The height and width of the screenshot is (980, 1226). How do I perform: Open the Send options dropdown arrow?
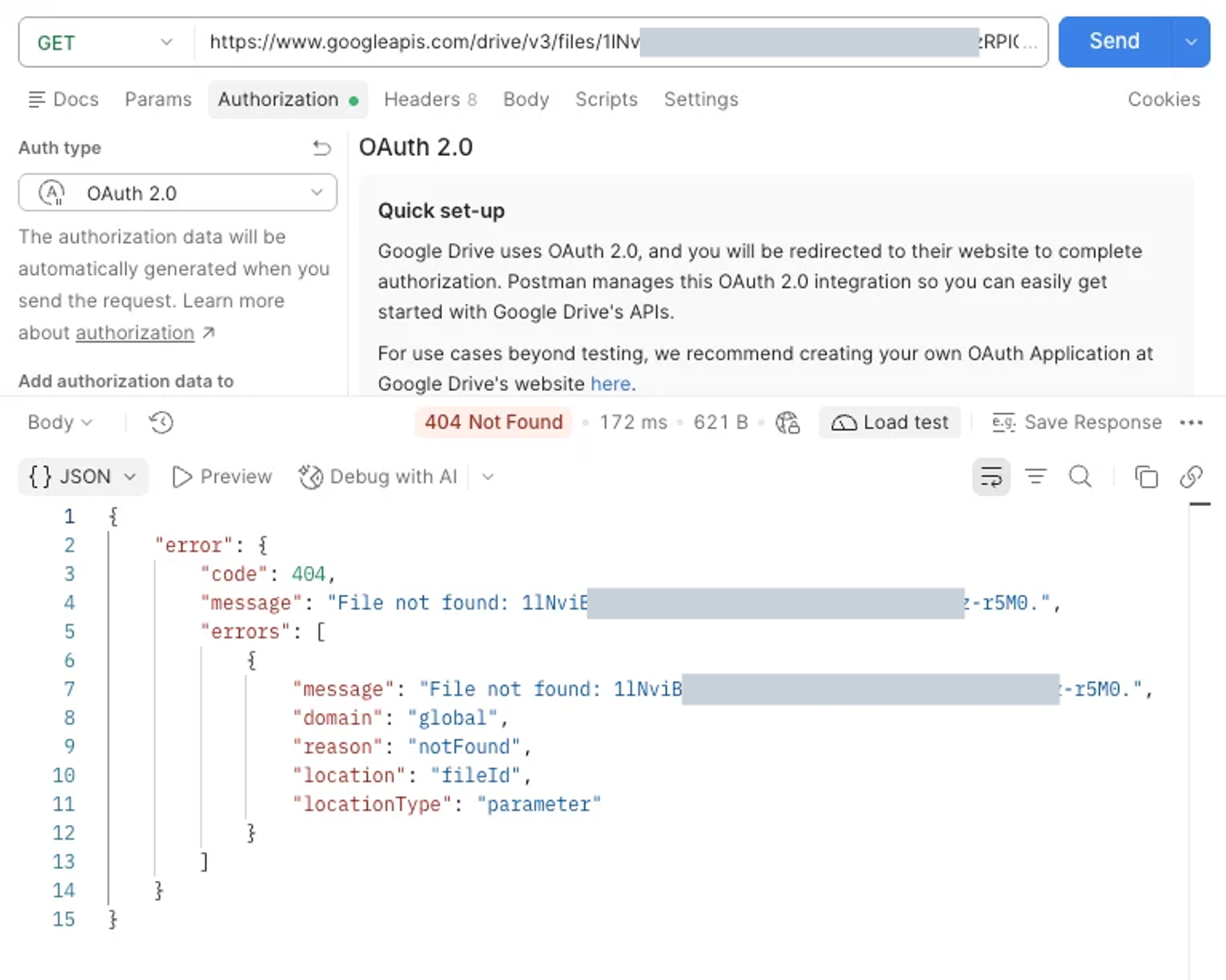pos(1191,42)
